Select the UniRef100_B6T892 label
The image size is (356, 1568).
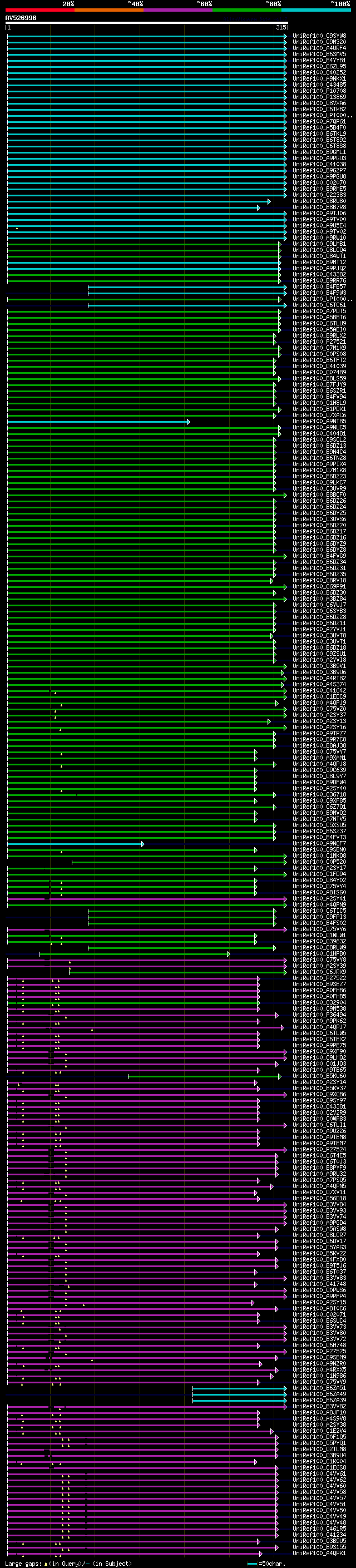319,140
